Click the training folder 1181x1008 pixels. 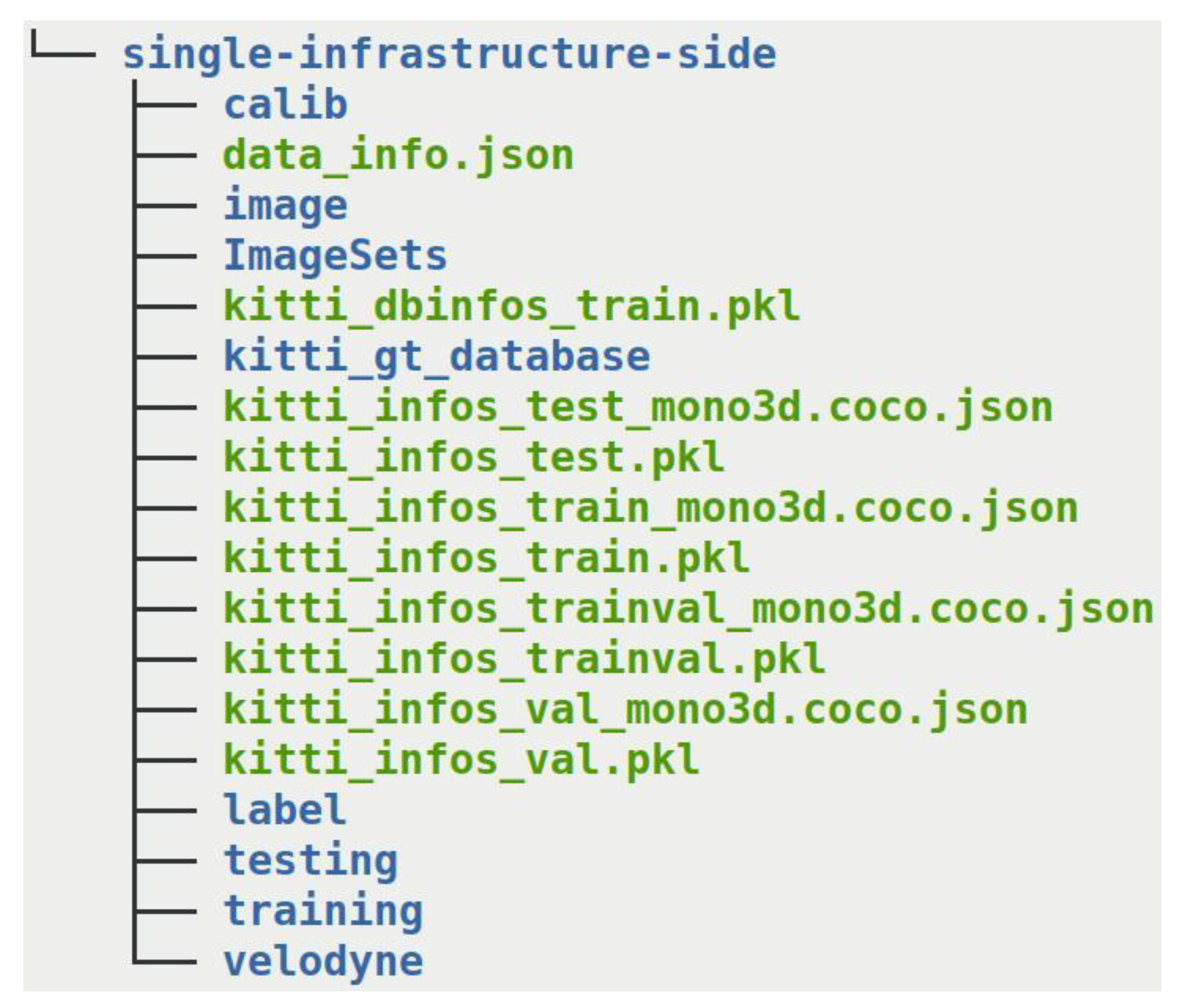tap(323, 910)
